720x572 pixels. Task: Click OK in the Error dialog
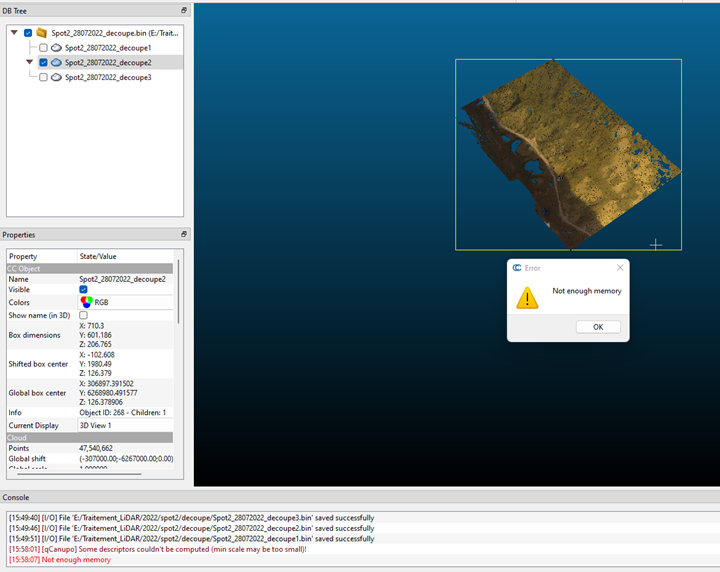(598, 327)
